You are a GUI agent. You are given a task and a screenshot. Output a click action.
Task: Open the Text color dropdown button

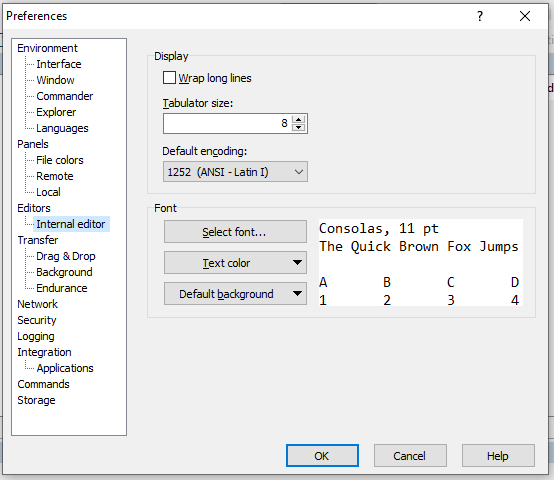coord(235,263)
